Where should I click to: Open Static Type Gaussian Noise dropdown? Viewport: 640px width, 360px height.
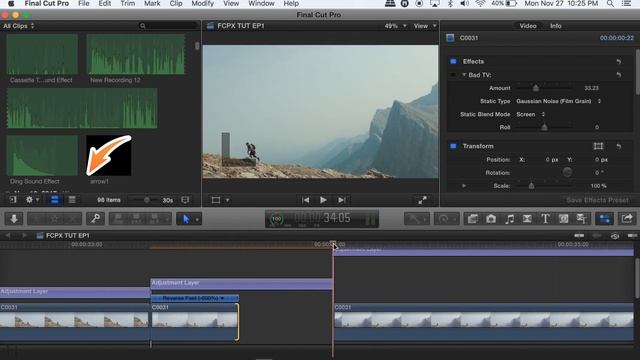click(558, 101)
